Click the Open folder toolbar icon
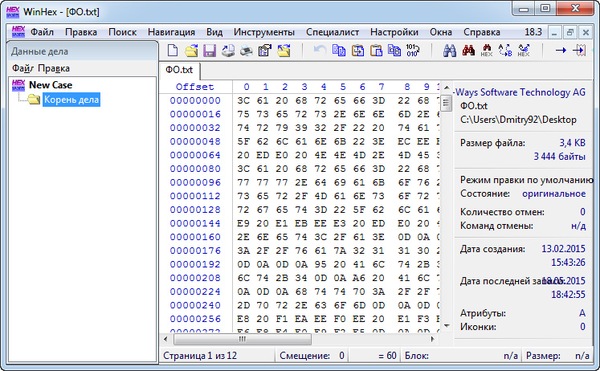Screen dimensions: 600x371 [x=284, y=50]
